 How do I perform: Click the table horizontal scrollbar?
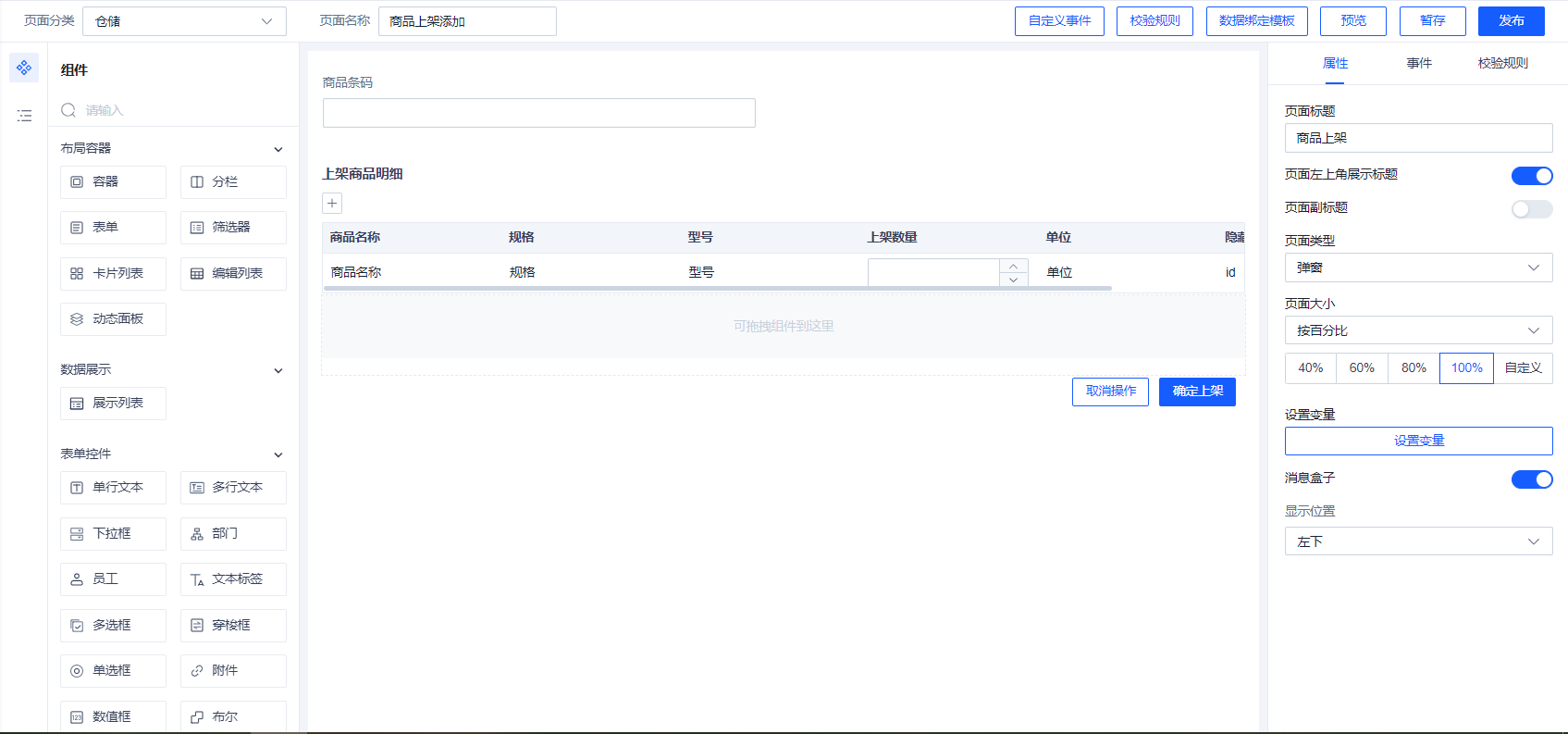pos(717,289)
